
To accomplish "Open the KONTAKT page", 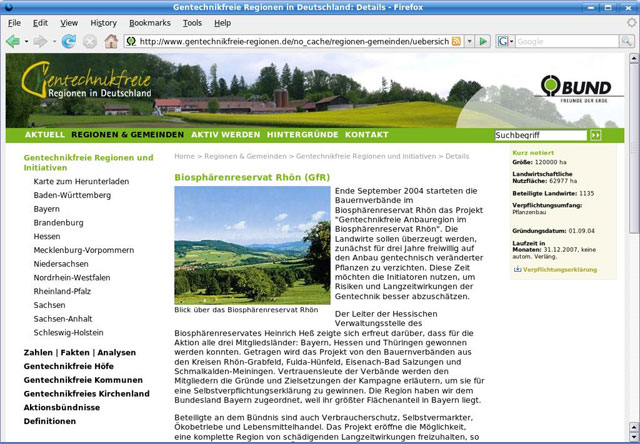I will pos(367,135).
